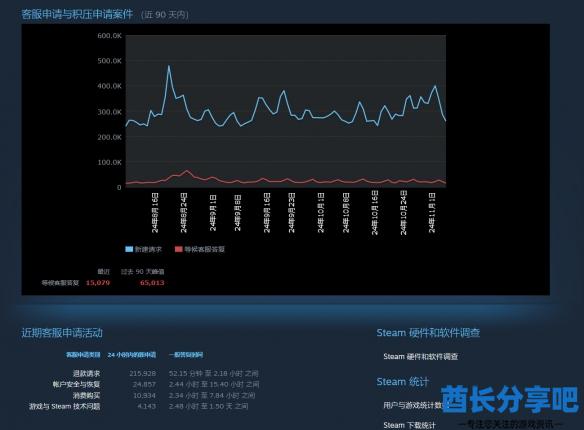Click the 24年11月1日 date axis label

[432, 213]
